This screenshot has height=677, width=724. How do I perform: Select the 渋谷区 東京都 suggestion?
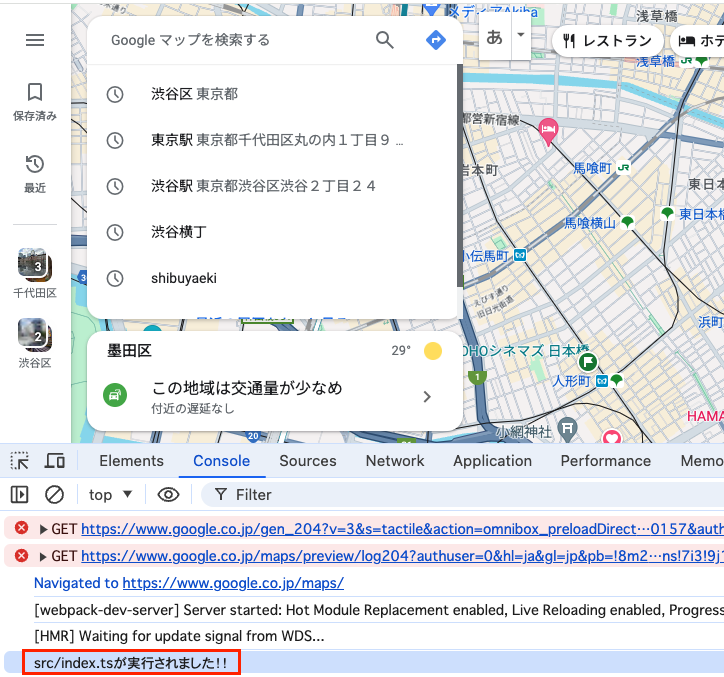[274, 94]
